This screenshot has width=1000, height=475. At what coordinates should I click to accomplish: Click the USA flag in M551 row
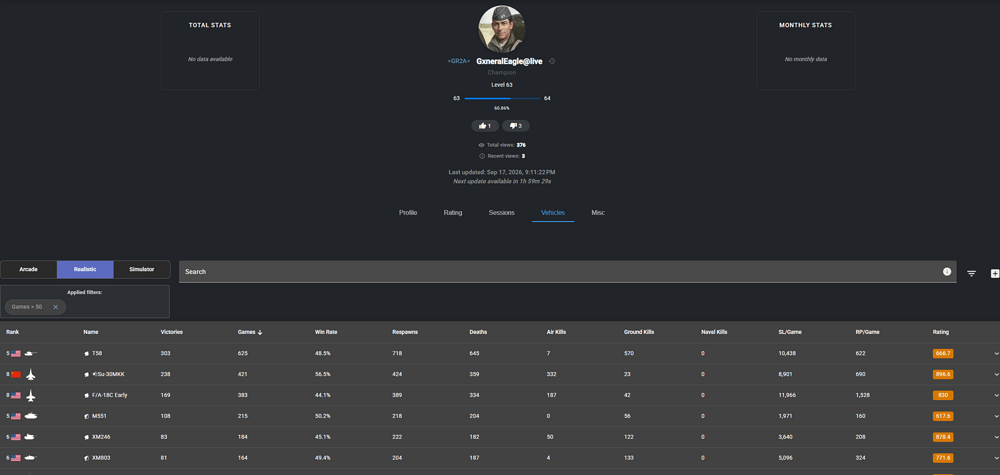(x=16, y=416)
